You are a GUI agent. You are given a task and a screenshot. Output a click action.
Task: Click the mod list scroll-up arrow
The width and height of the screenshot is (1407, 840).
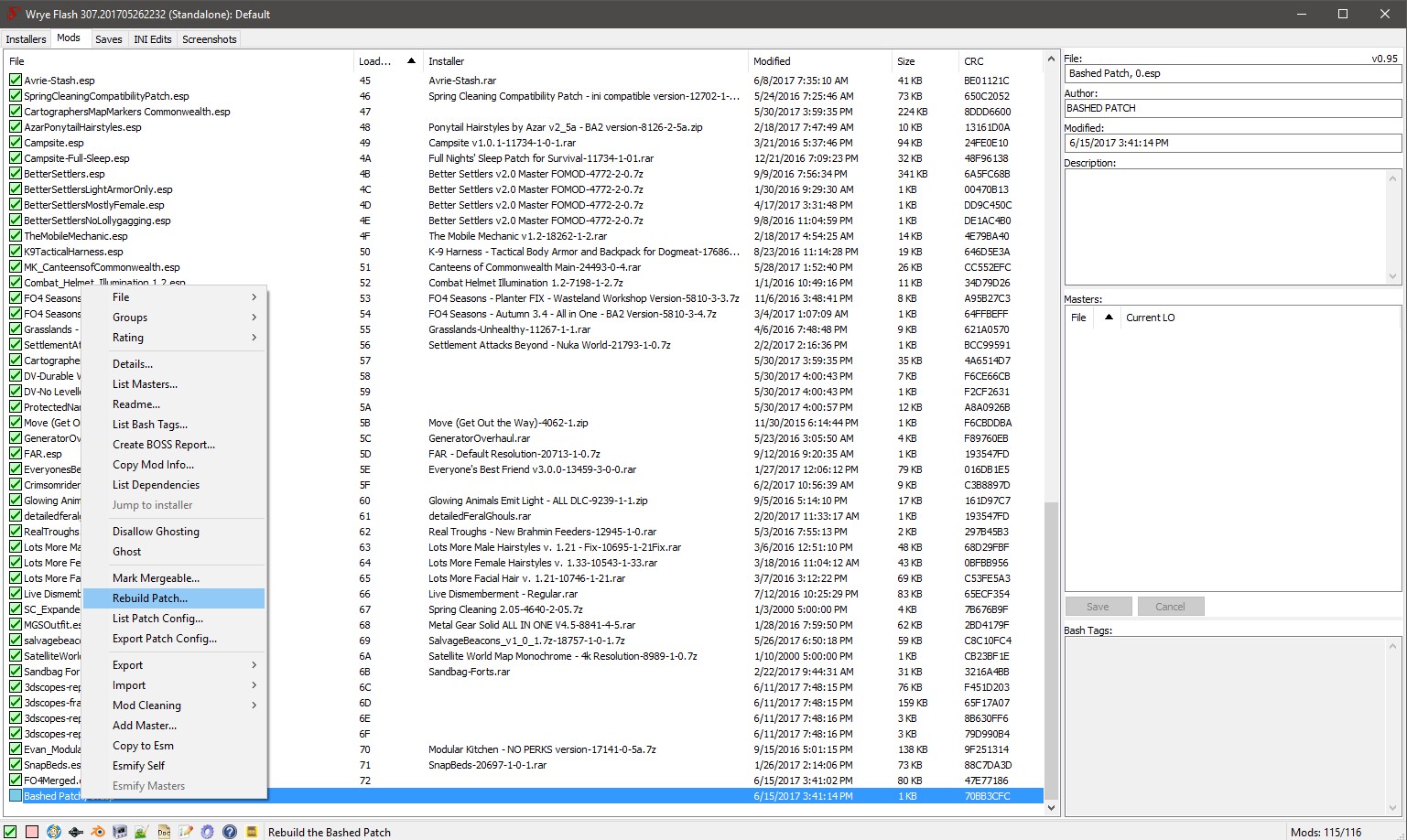[x=1051, y=59]
